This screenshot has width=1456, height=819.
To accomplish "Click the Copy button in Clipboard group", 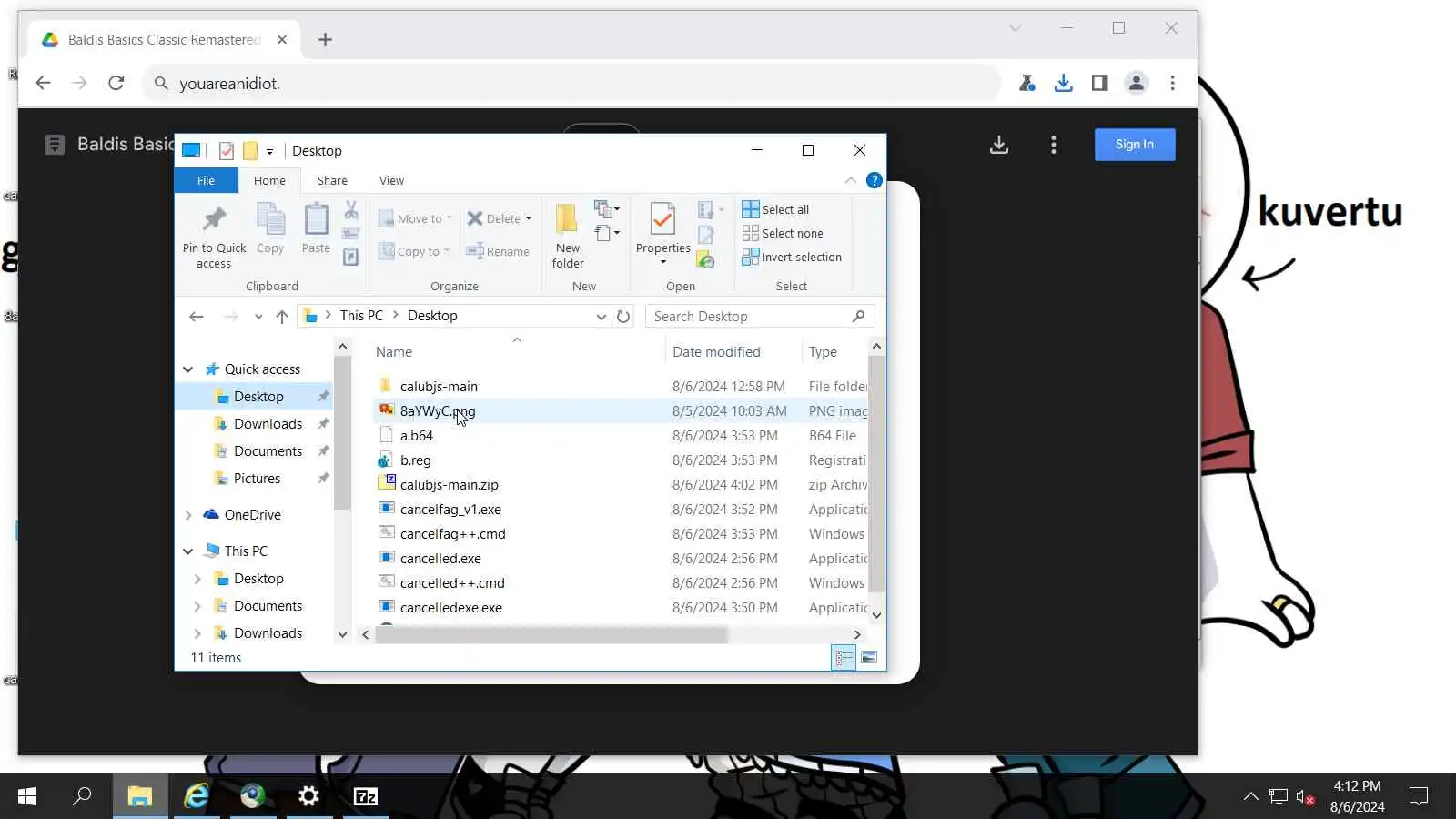I will point(270,229).
